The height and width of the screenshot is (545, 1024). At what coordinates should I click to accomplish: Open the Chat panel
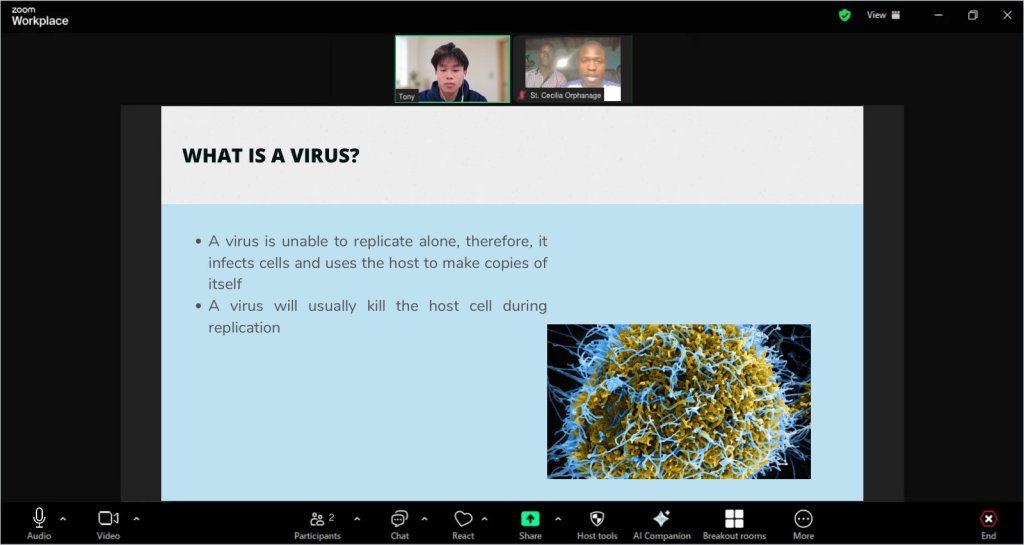[399, 524]
